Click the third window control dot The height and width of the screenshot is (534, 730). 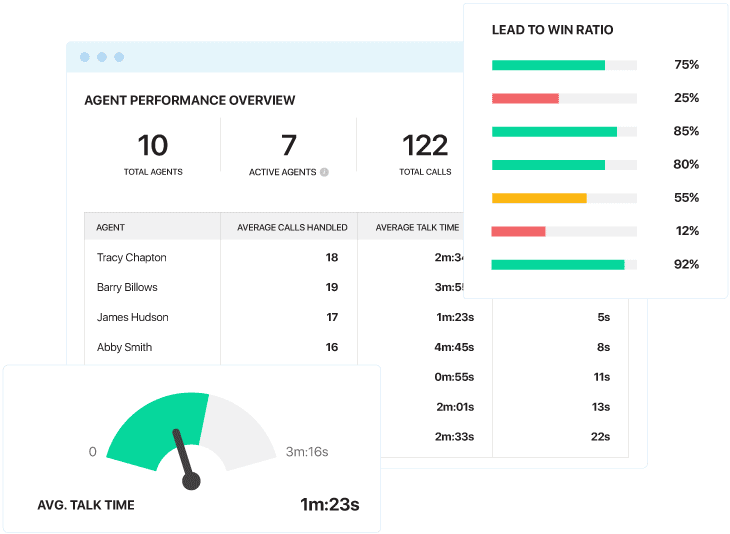(x=119, y=57)
